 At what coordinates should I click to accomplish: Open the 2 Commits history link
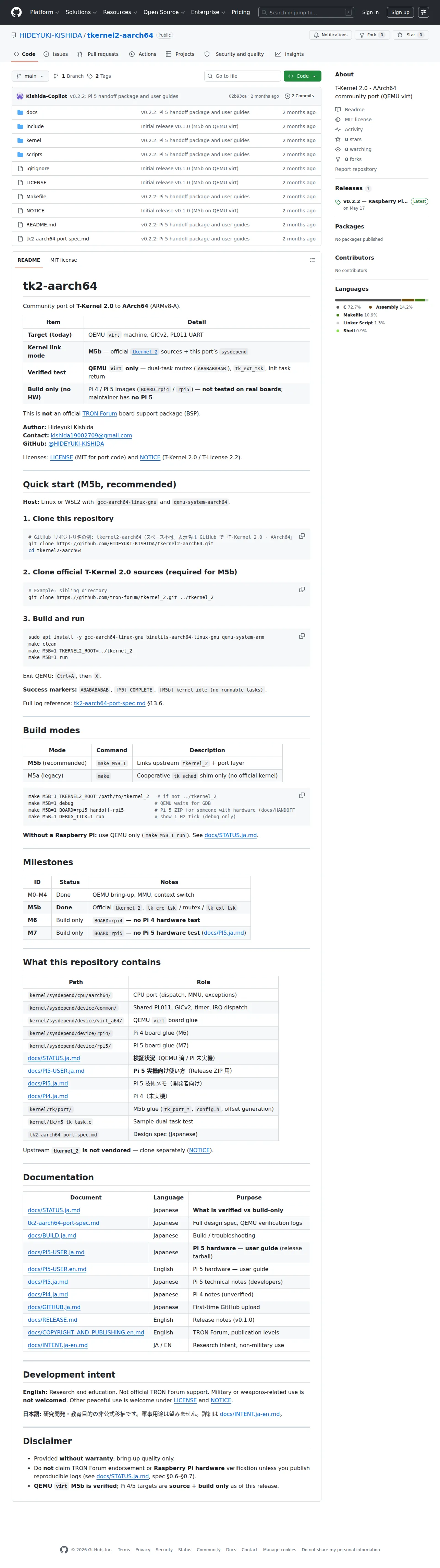(299, 96)
